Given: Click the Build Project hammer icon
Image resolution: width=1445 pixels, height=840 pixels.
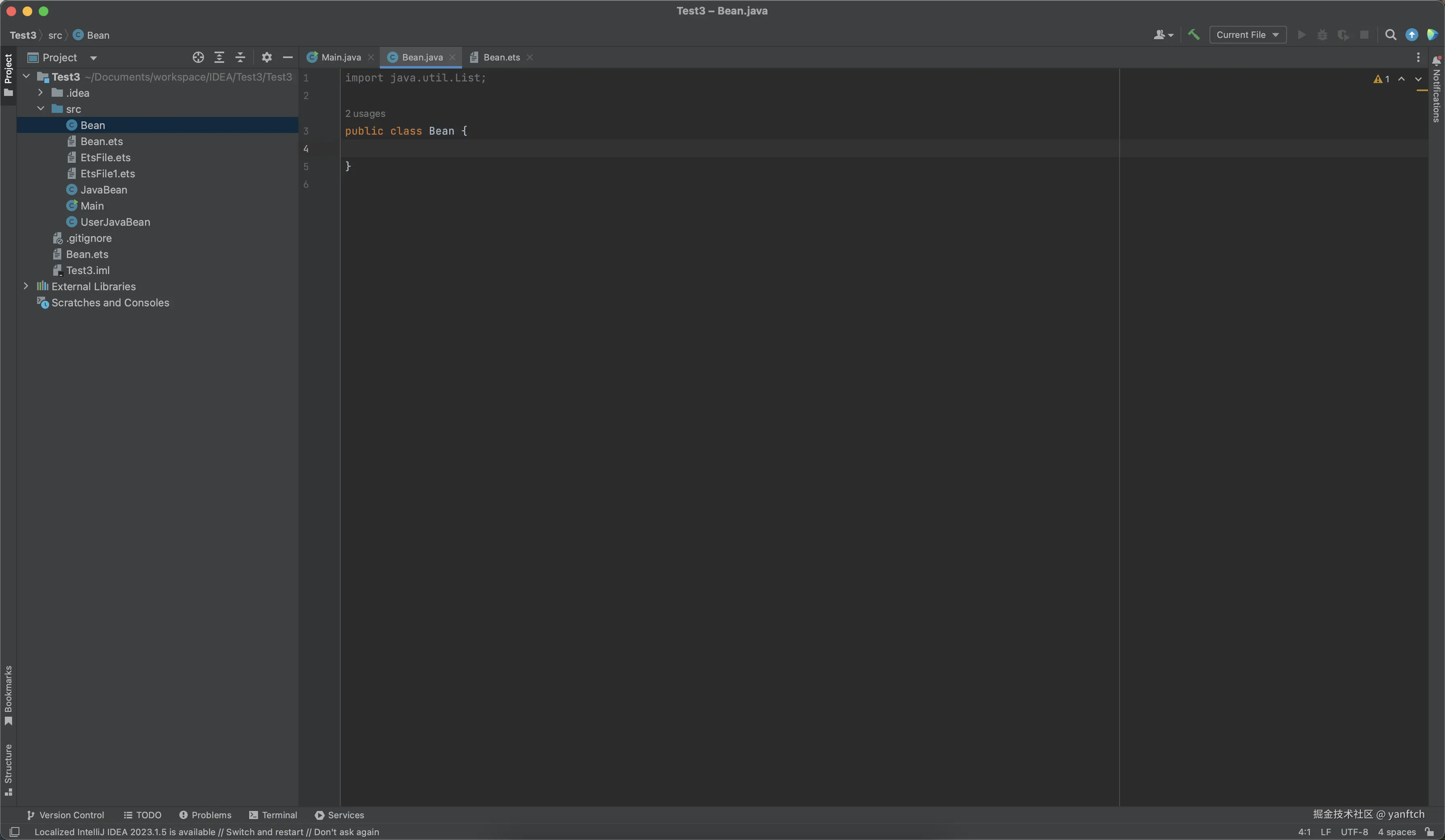Looking at the screenshot, I should 1194,34.
